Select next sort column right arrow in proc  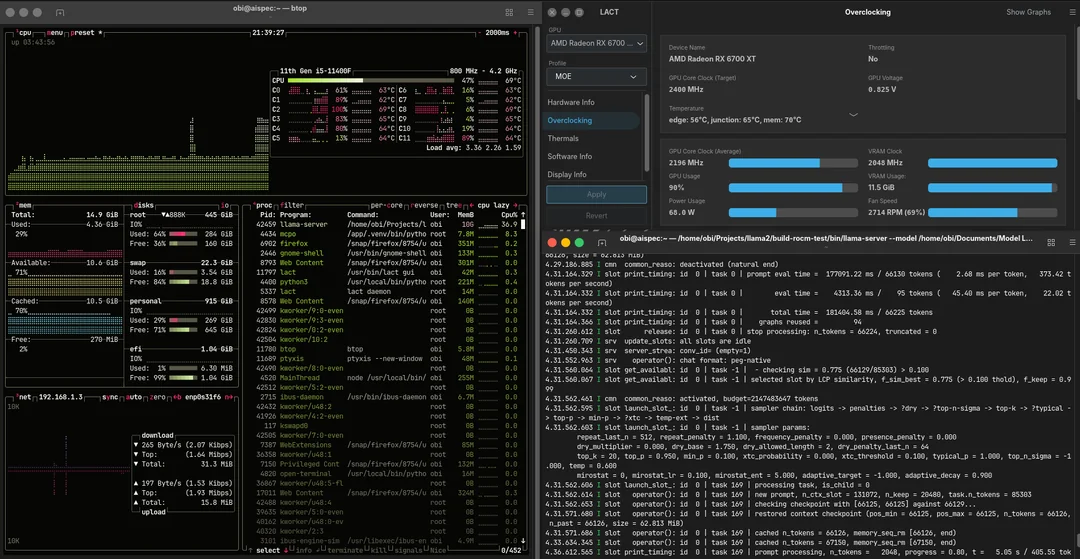[517, 205]
